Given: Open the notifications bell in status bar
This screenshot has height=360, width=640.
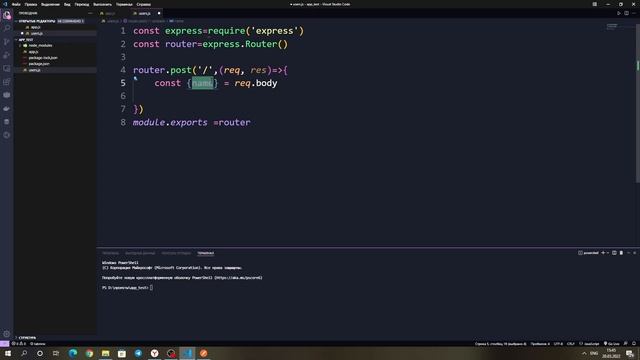Looking at the screenshot, I should 634,344.
